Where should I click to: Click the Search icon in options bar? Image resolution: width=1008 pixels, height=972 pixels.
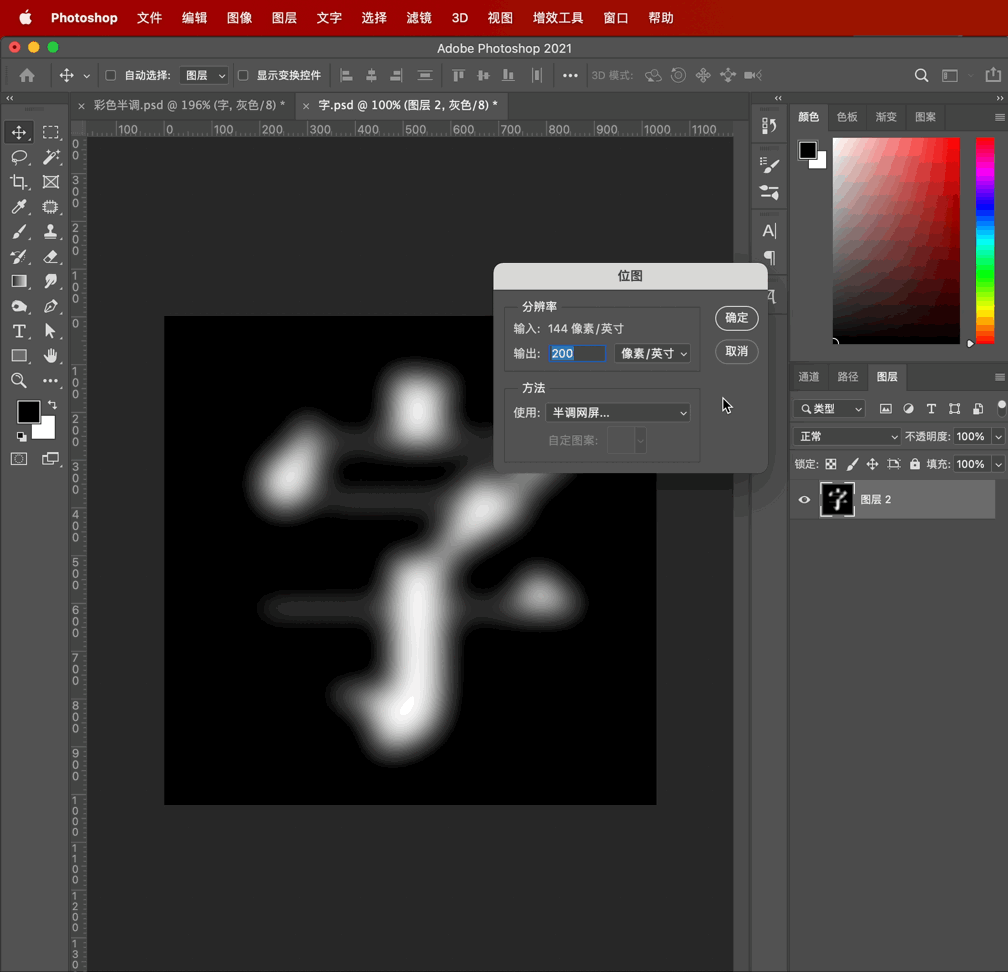(x=921, y=75)
